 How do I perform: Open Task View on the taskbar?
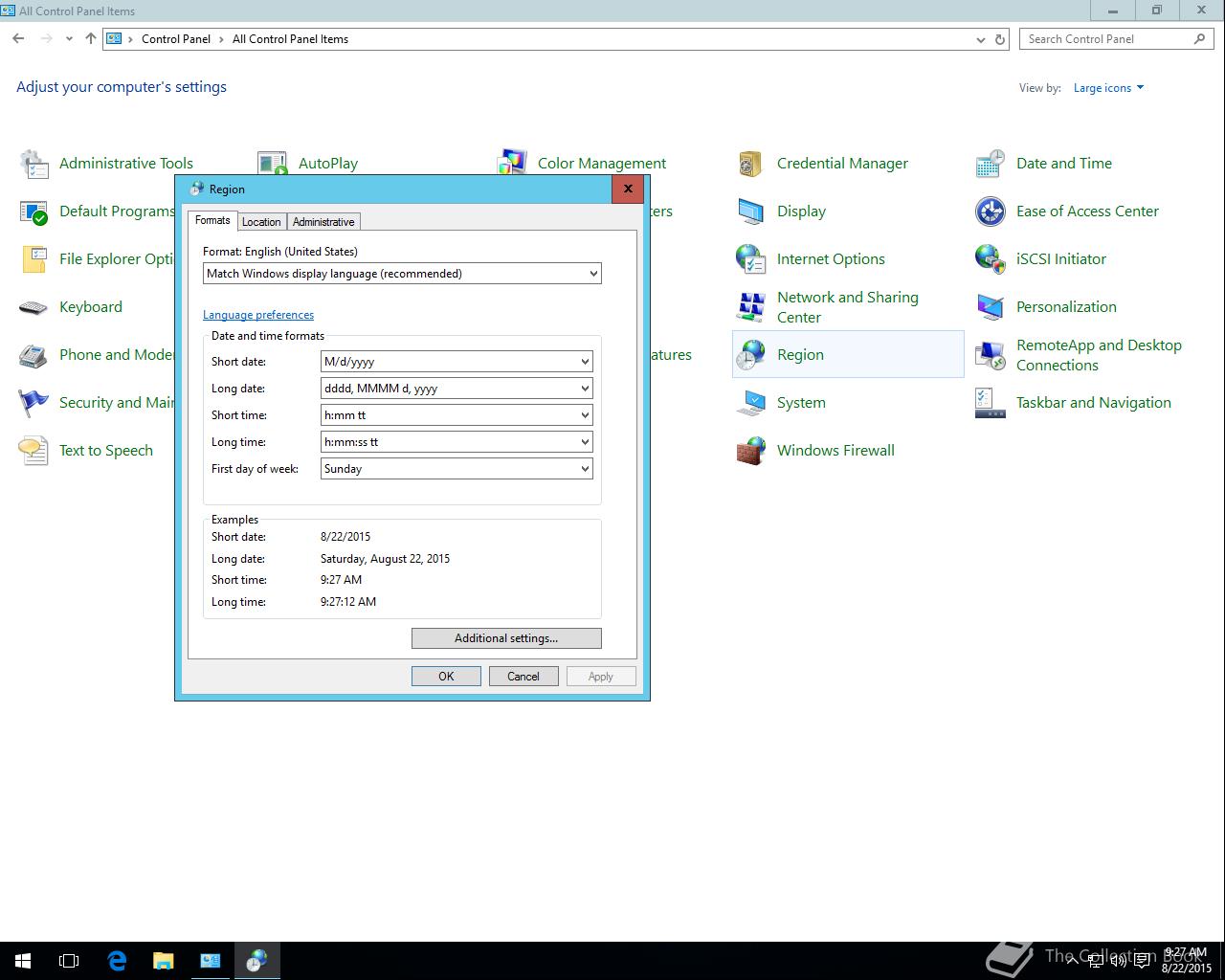pyautogui.click(x=69, y=961)
